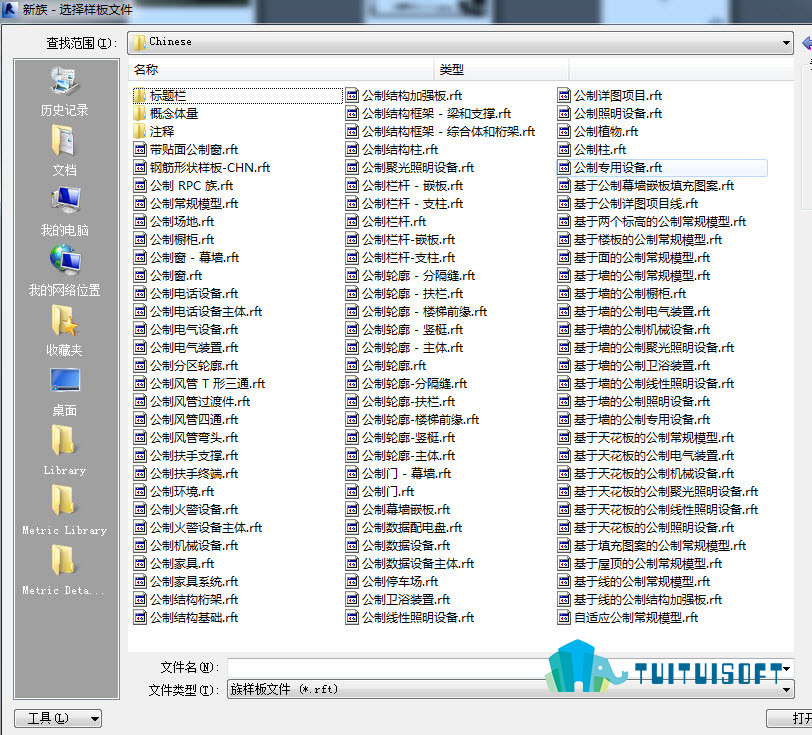Screen dimensions: 812x735
Task: Sort files by the 名称 column header
Action: click(x=281, y=69)
